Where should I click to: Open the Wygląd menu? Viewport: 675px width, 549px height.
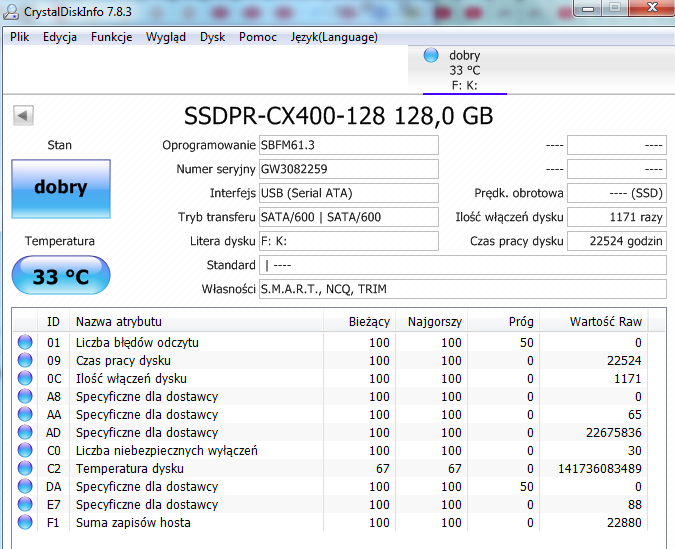(166, 37)
